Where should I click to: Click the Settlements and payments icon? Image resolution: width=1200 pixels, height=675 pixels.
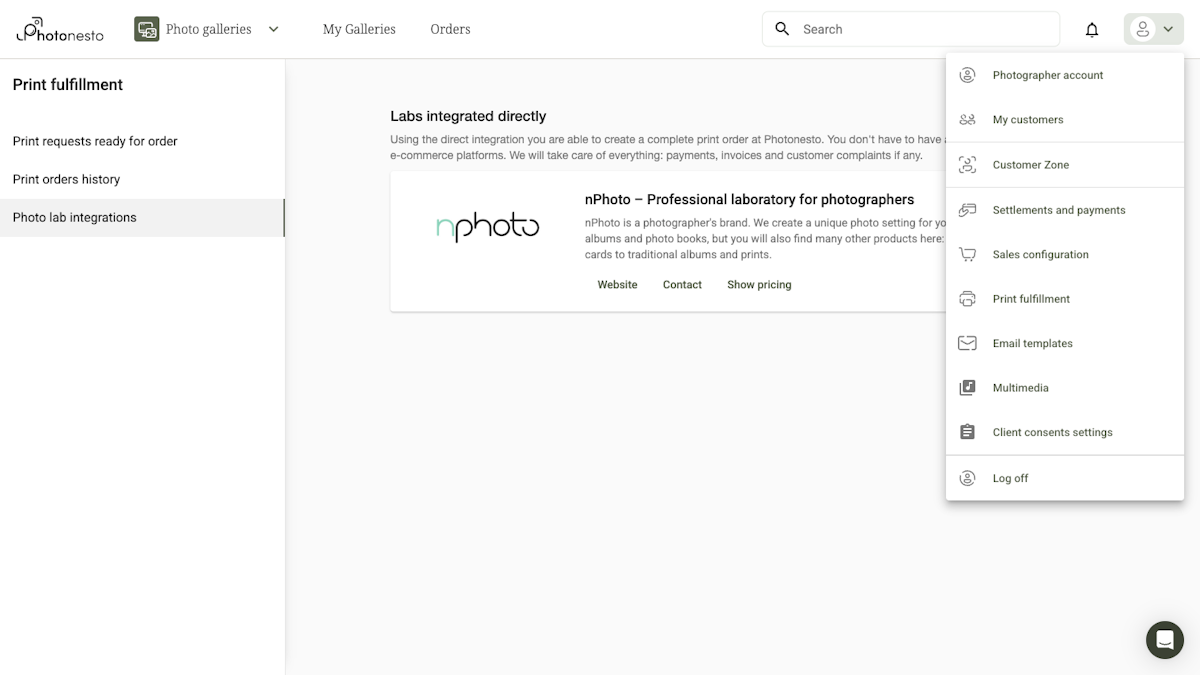click(967, 209)
